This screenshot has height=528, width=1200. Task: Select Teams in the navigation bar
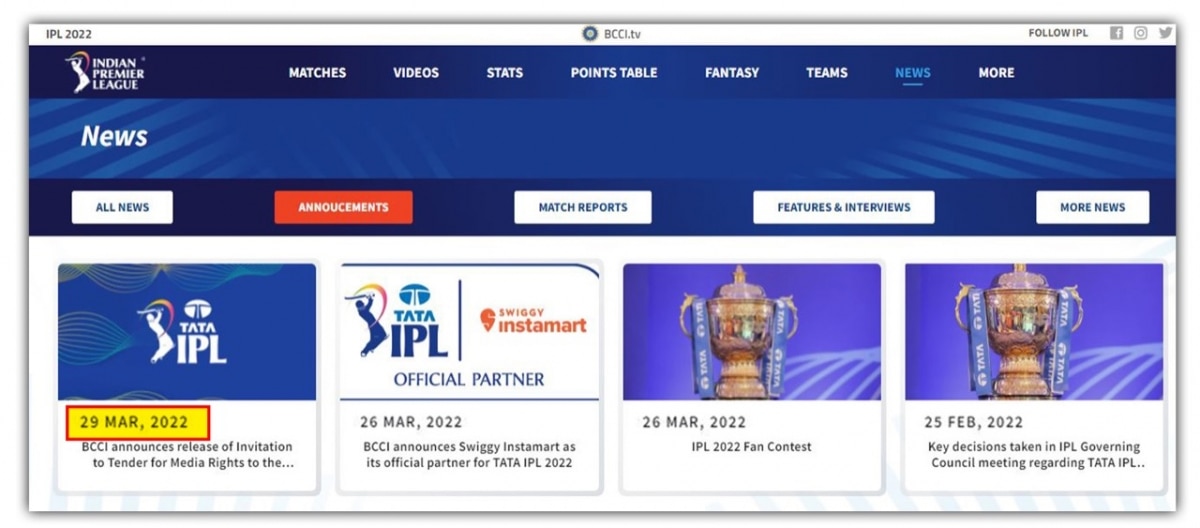[827, 73]
